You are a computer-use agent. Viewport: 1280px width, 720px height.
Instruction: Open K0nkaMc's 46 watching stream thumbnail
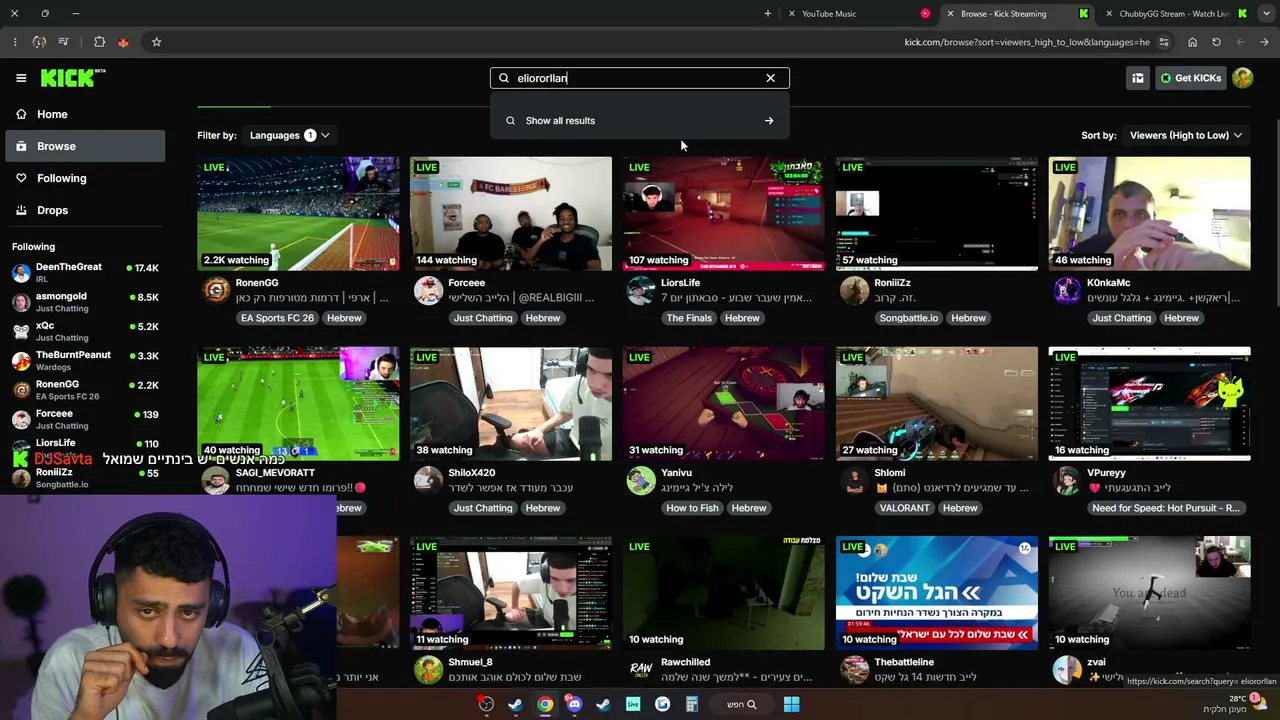1149,213
